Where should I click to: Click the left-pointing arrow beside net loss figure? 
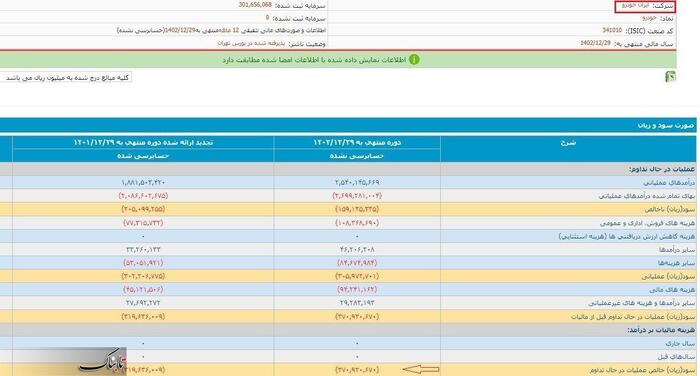(x=421, y=369)
